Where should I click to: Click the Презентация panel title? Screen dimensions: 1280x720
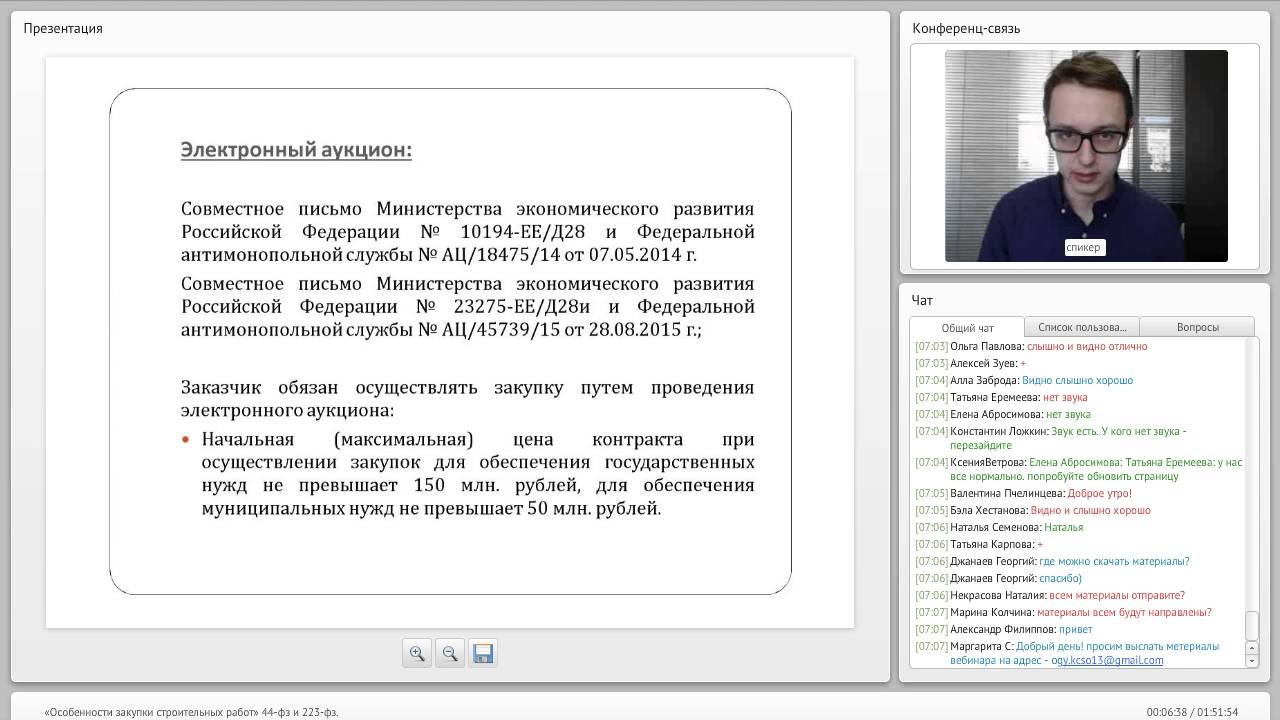[x=63, y=28]
